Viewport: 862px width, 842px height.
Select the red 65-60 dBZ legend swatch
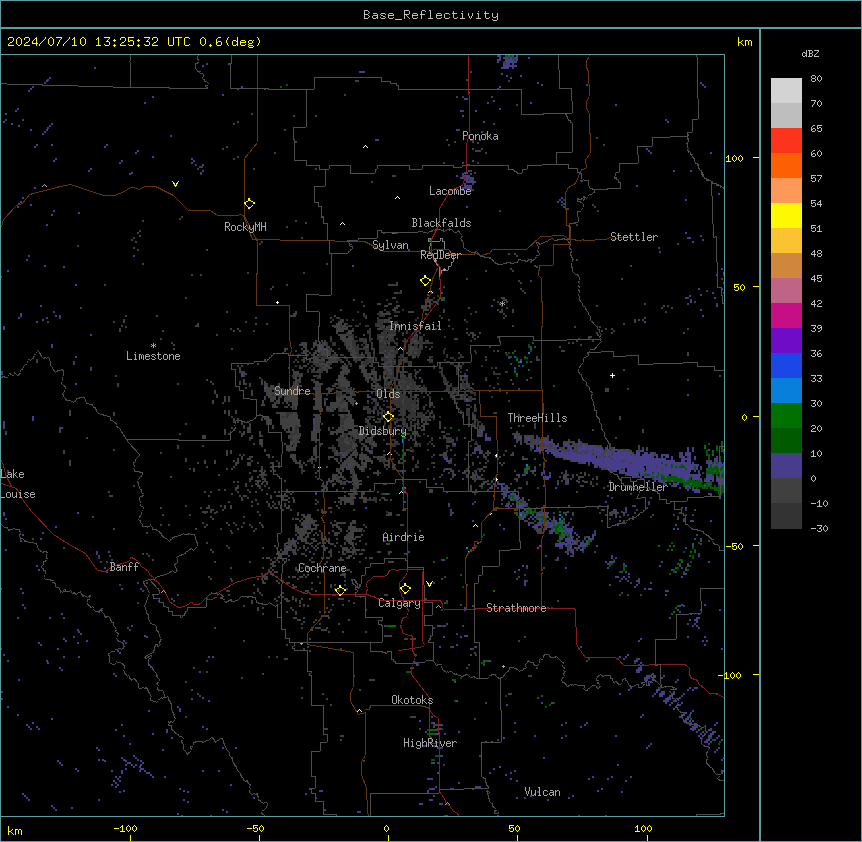(786, 141)
